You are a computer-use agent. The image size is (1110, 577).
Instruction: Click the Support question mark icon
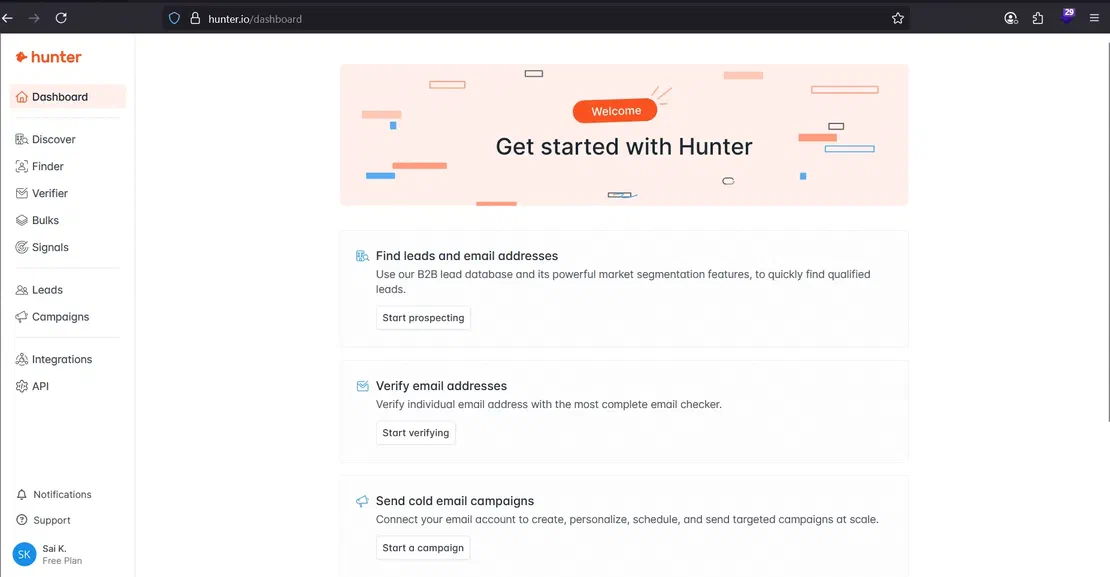pyautogui.click(x=22, y=520)
